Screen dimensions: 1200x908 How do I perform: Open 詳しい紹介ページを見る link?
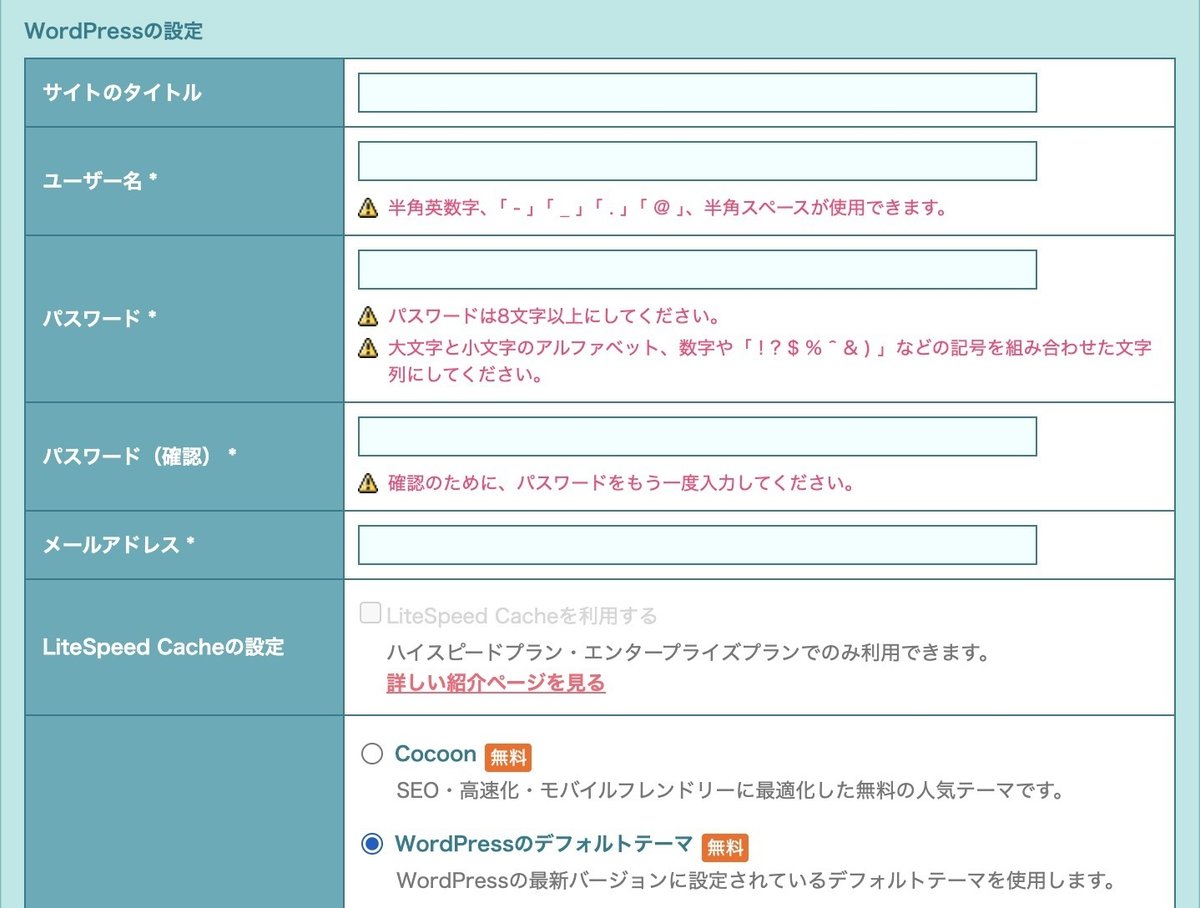(x=496, y=684)
